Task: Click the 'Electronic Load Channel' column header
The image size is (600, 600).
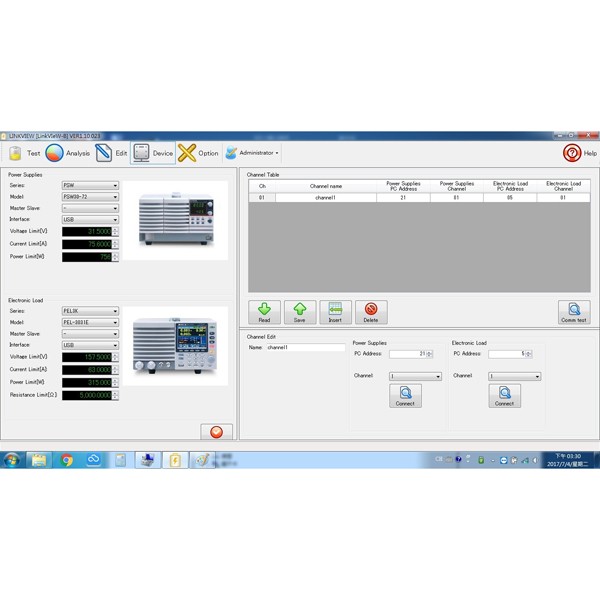Action: pyautogui.click(x=564, y=186)
